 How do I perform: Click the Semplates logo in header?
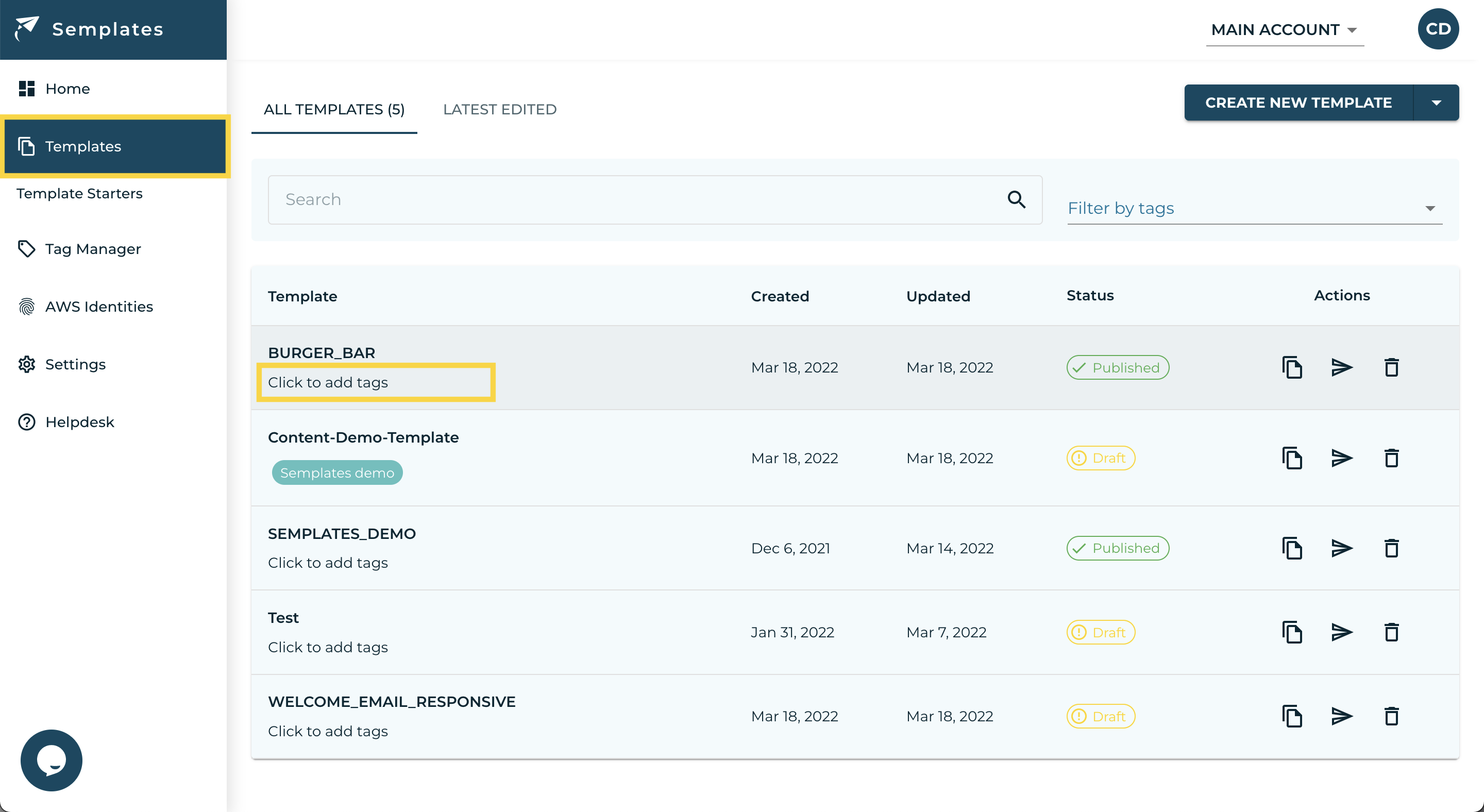click(x=89, y=29)
